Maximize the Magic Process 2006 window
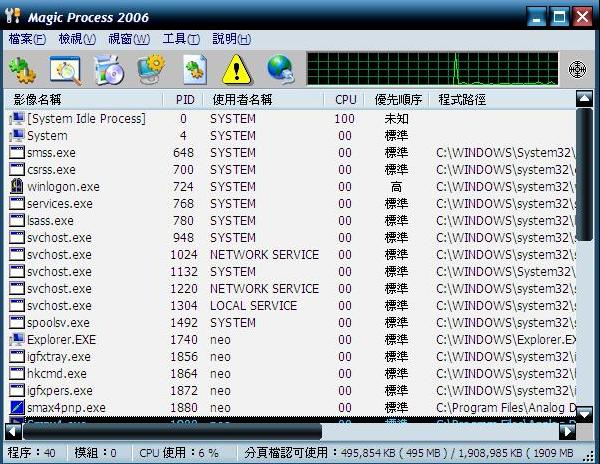Screen dimensions: 600x464 point(559,17)
